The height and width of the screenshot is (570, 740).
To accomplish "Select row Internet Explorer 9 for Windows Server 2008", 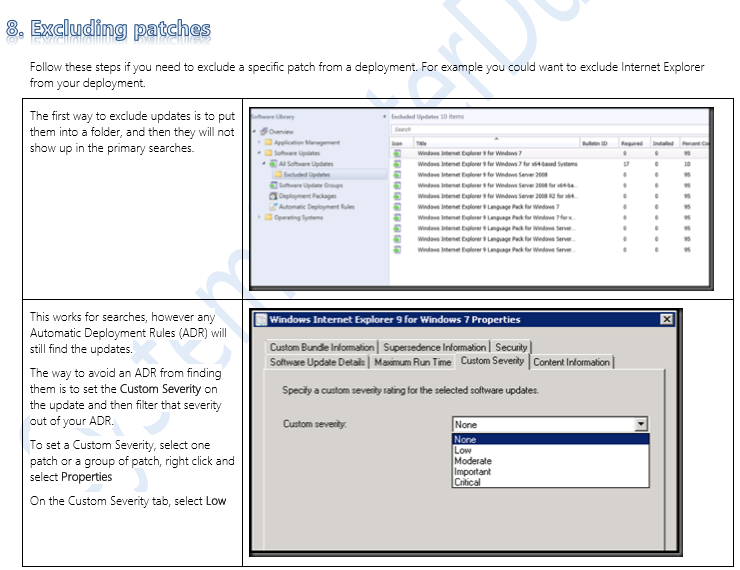I will 550,175.
